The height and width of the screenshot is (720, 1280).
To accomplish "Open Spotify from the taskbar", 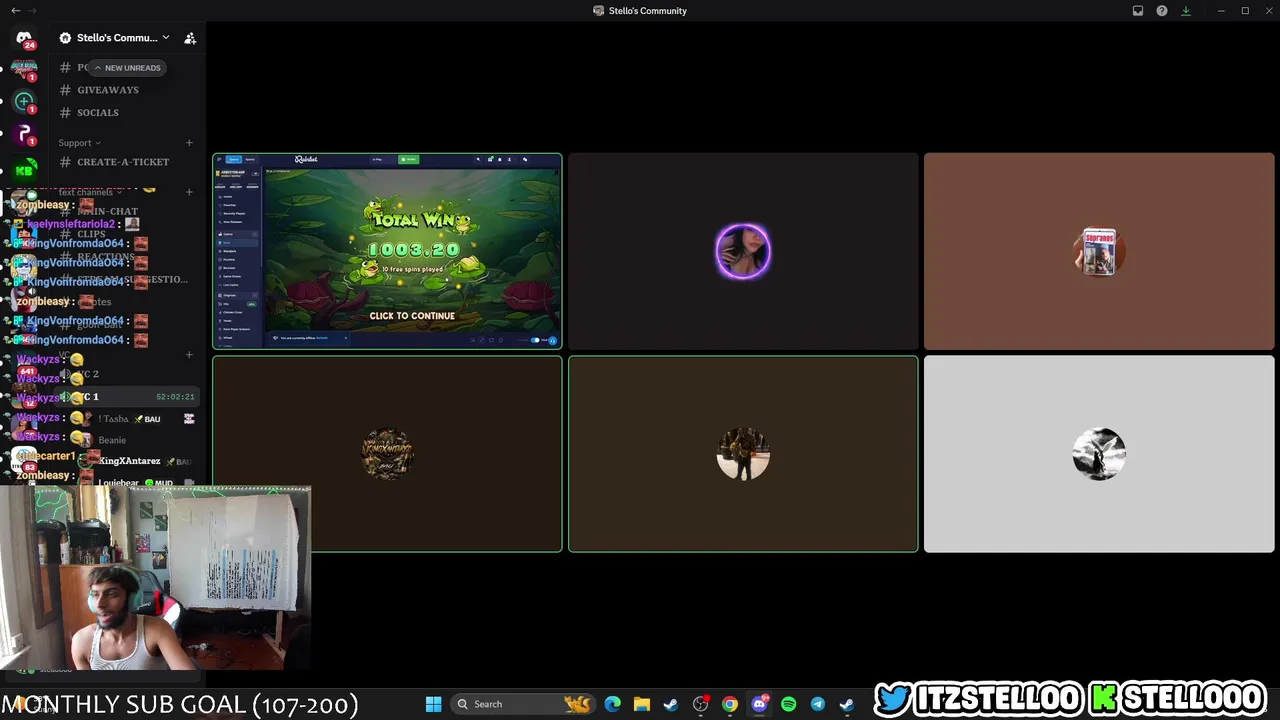I will pos(788,704).
